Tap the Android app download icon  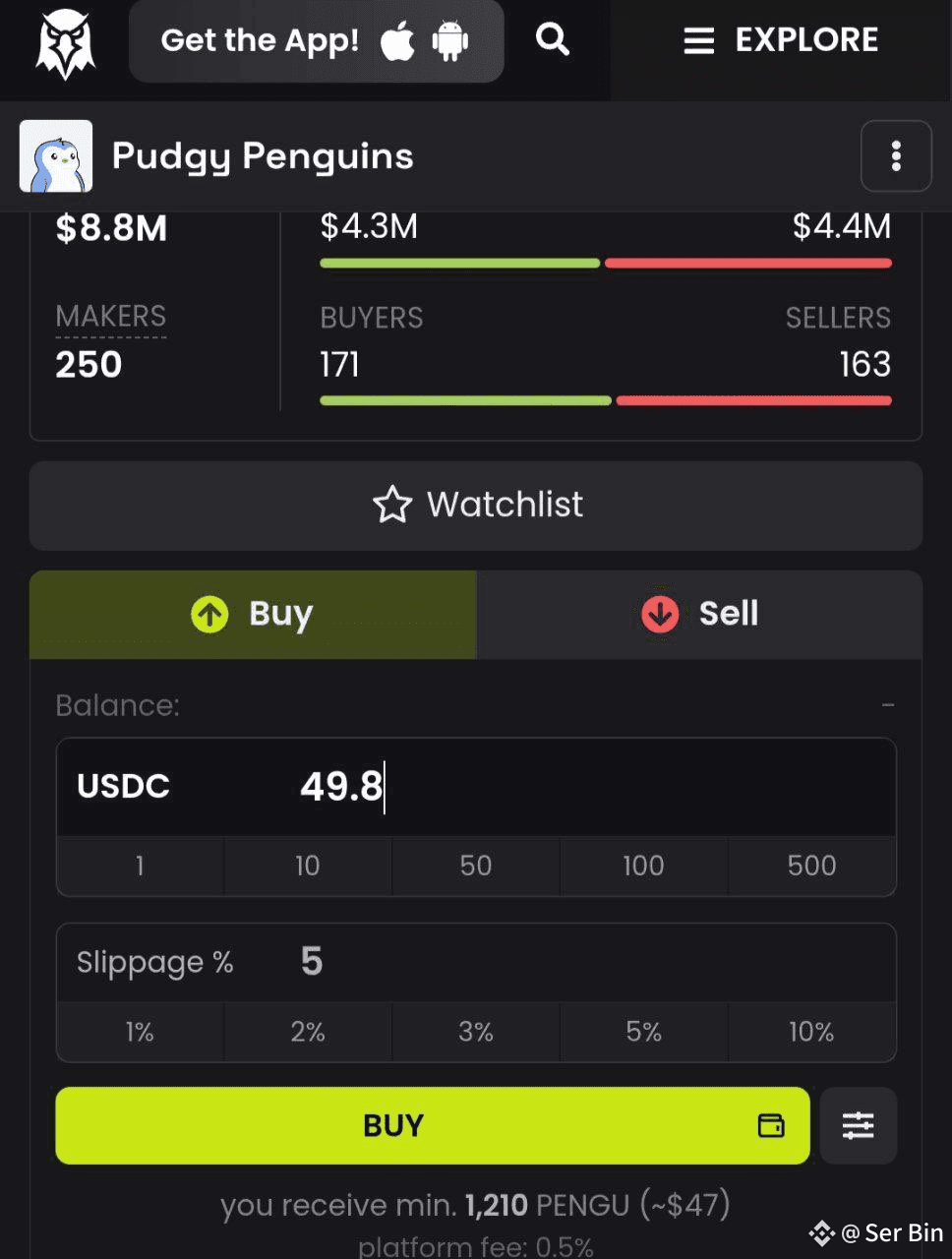[450, 41]
